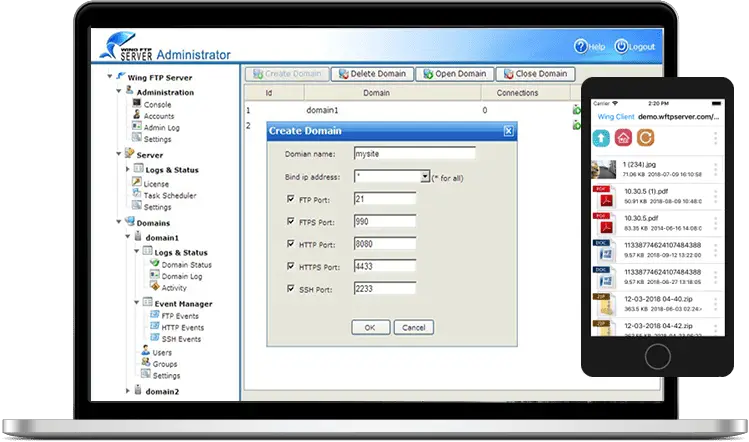Open the Help icon in header

click(580, 46)
